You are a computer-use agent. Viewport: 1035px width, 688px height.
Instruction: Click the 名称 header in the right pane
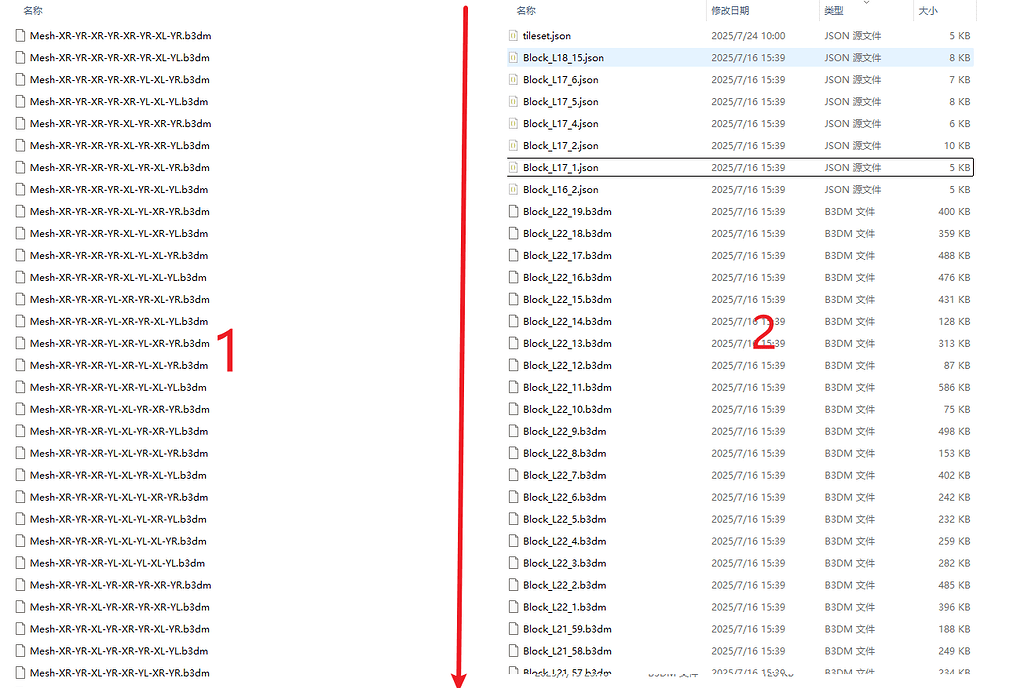tap(526, 11)
